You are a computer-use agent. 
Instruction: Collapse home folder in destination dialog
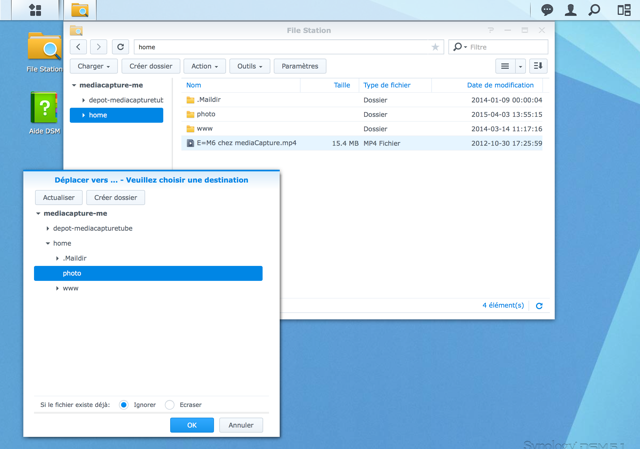pyautogui.click(x=47, y=243)
